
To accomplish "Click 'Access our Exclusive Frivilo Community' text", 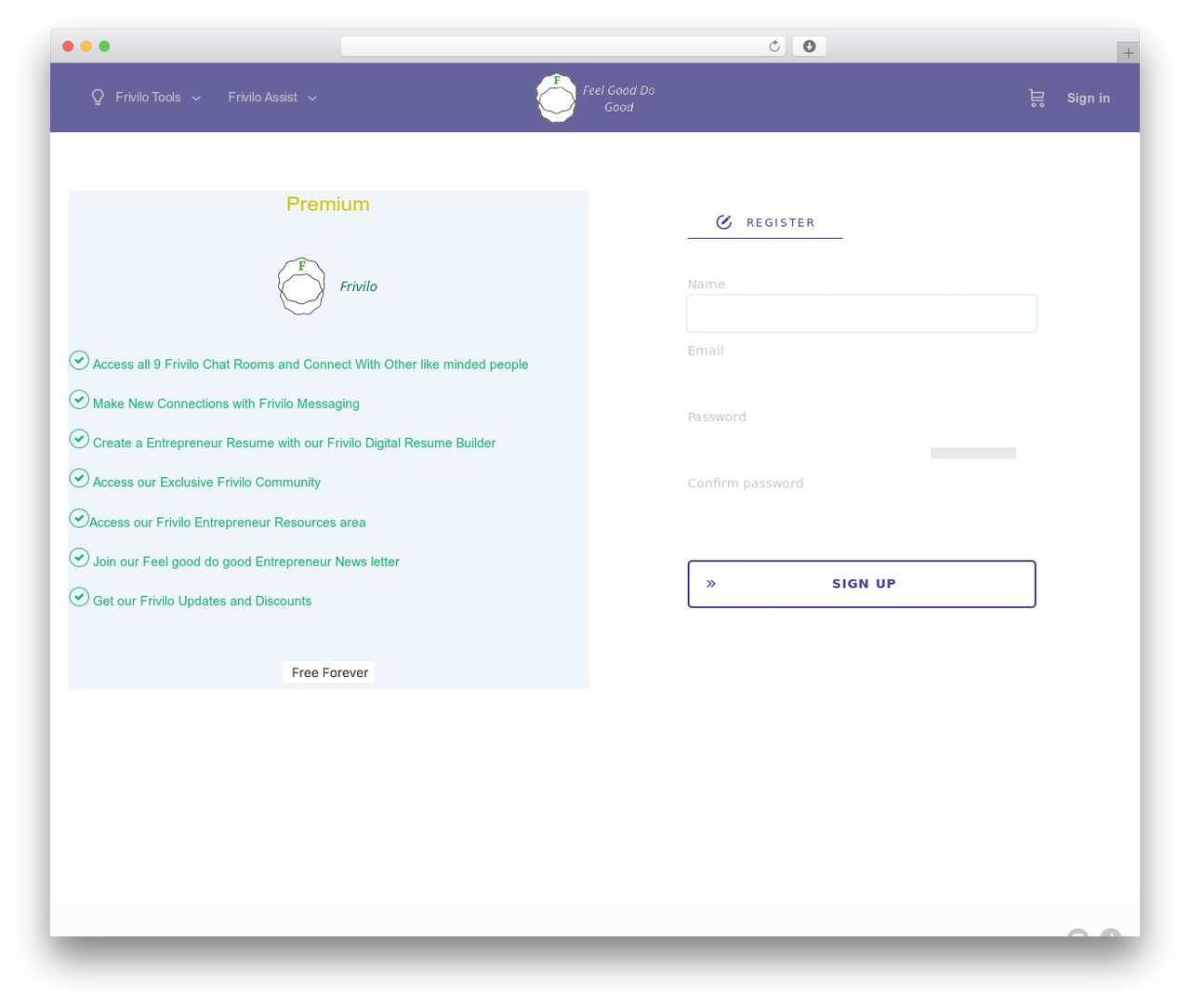I will click(206, 483).
